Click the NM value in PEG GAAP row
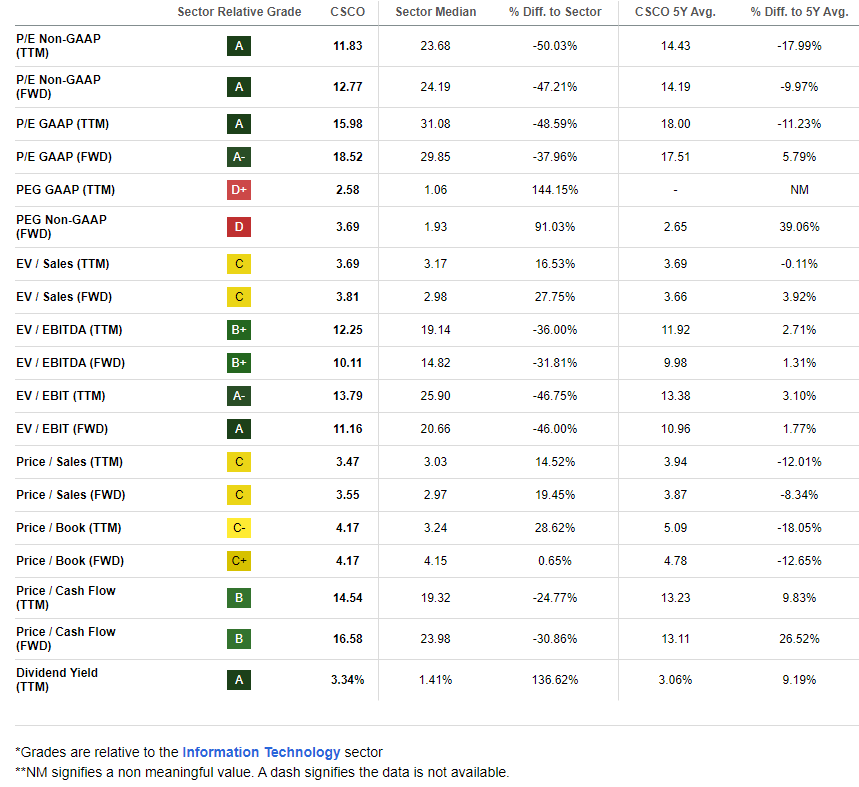 coord(799,189)
